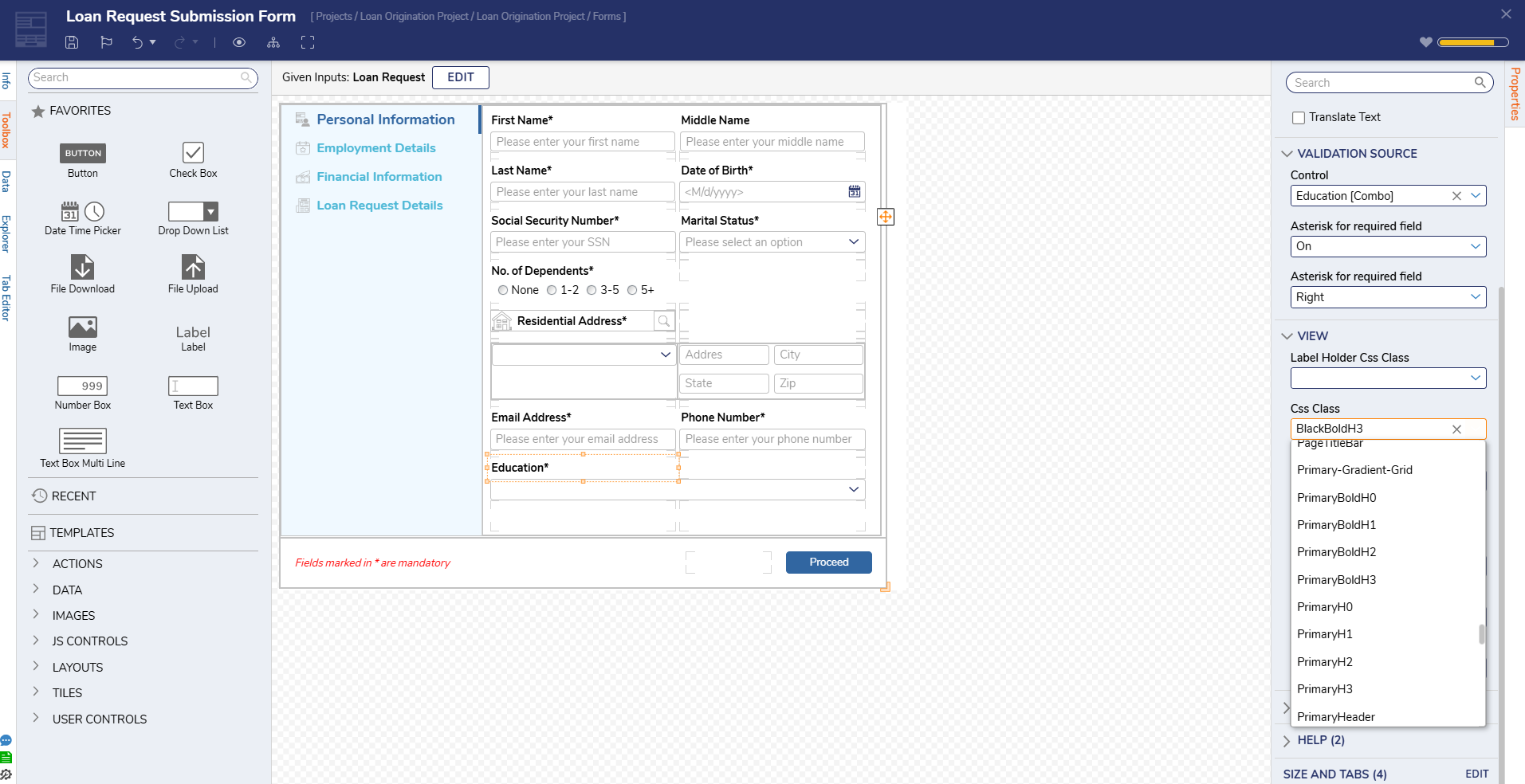This screenshot has width=1525, height=784.
Task: Expand the JS CONTROLS toolbox category
Action: coord(90,641)
